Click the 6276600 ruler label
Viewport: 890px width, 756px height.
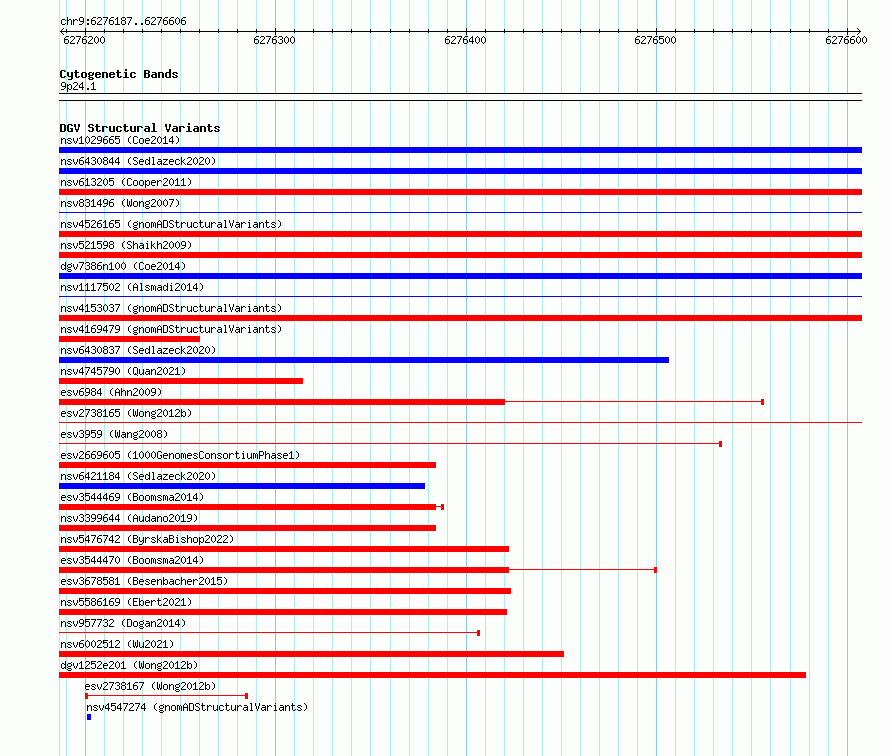pos(846,40)
